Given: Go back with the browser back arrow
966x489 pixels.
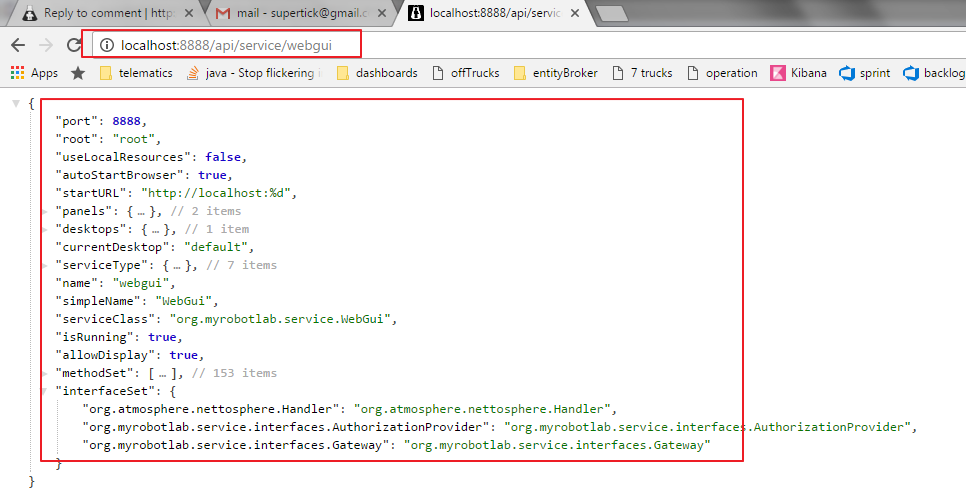Looking at the screenshot, I should tap(18, 45).
